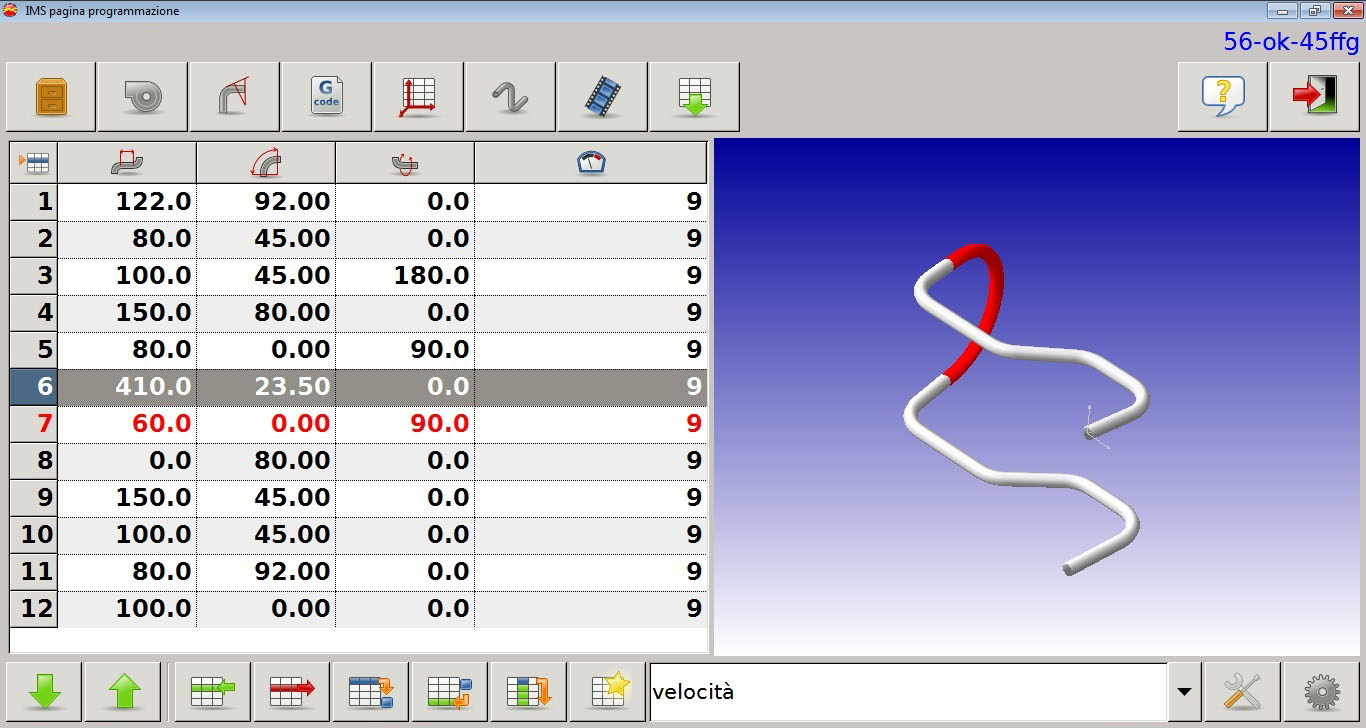The width and height of the screenshot is (1366, 728).
Task: Open the file archive cabinet icon
Action: click(51, 97)
